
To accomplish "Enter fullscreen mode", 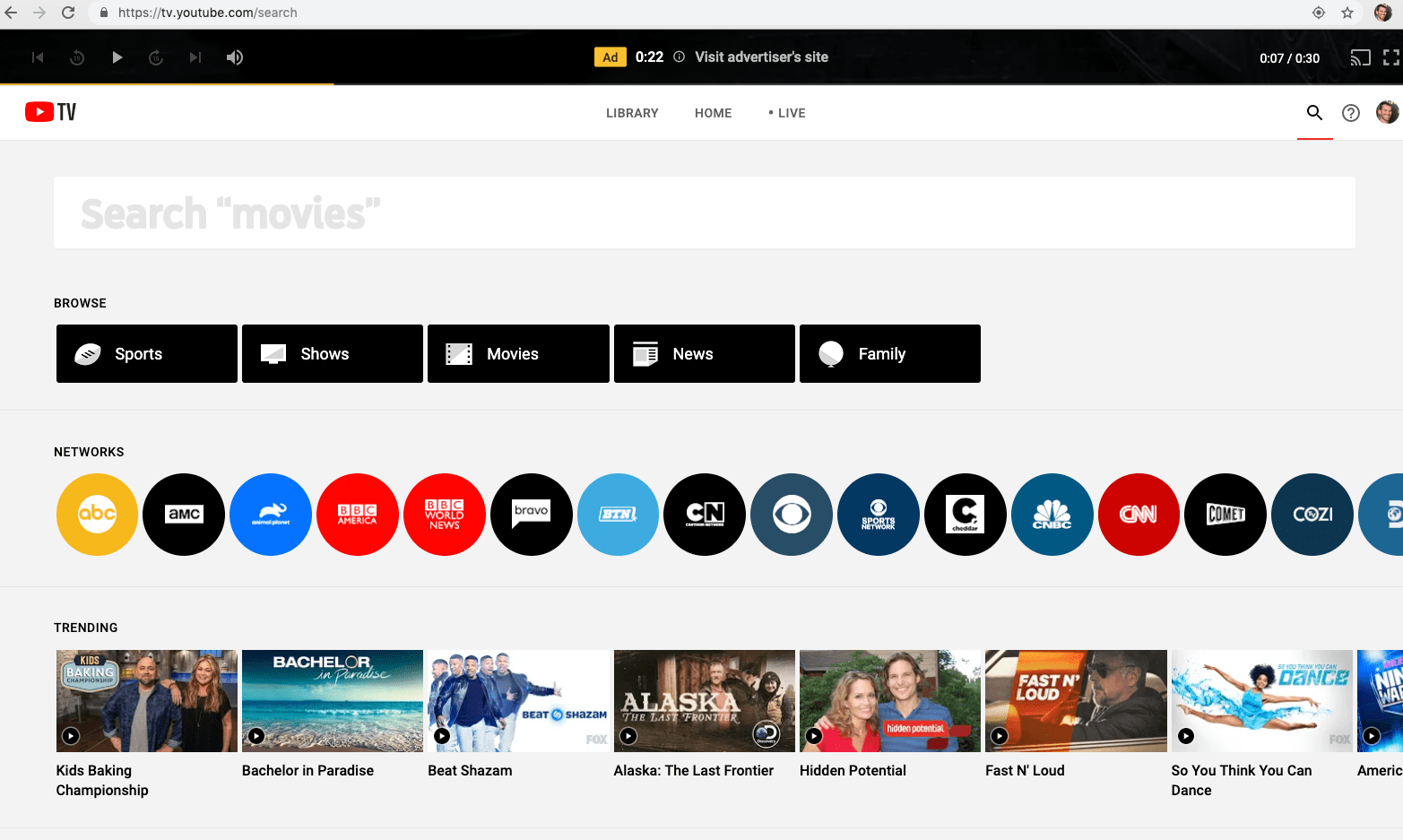I will [1391, 57].
